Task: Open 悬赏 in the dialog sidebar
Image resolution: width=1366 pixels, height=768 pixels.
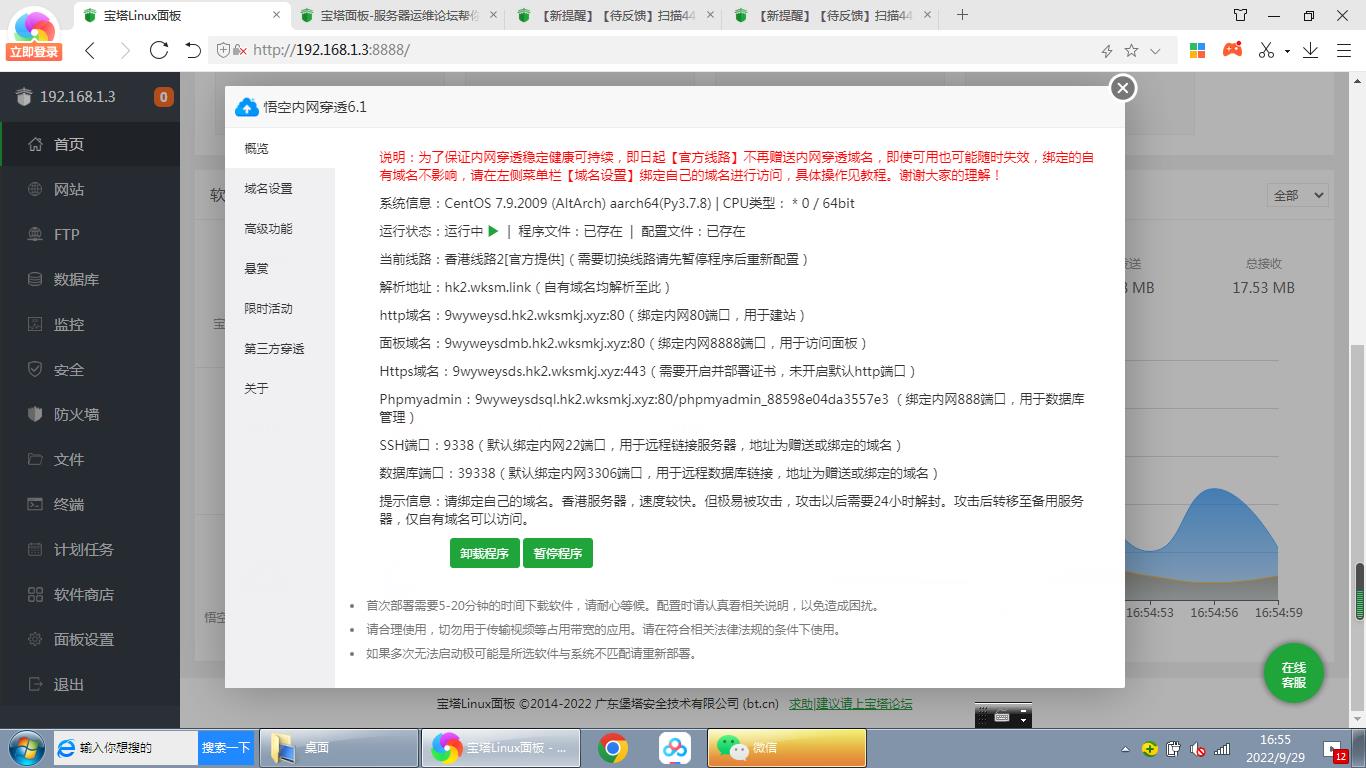Action: coord(280,268)
